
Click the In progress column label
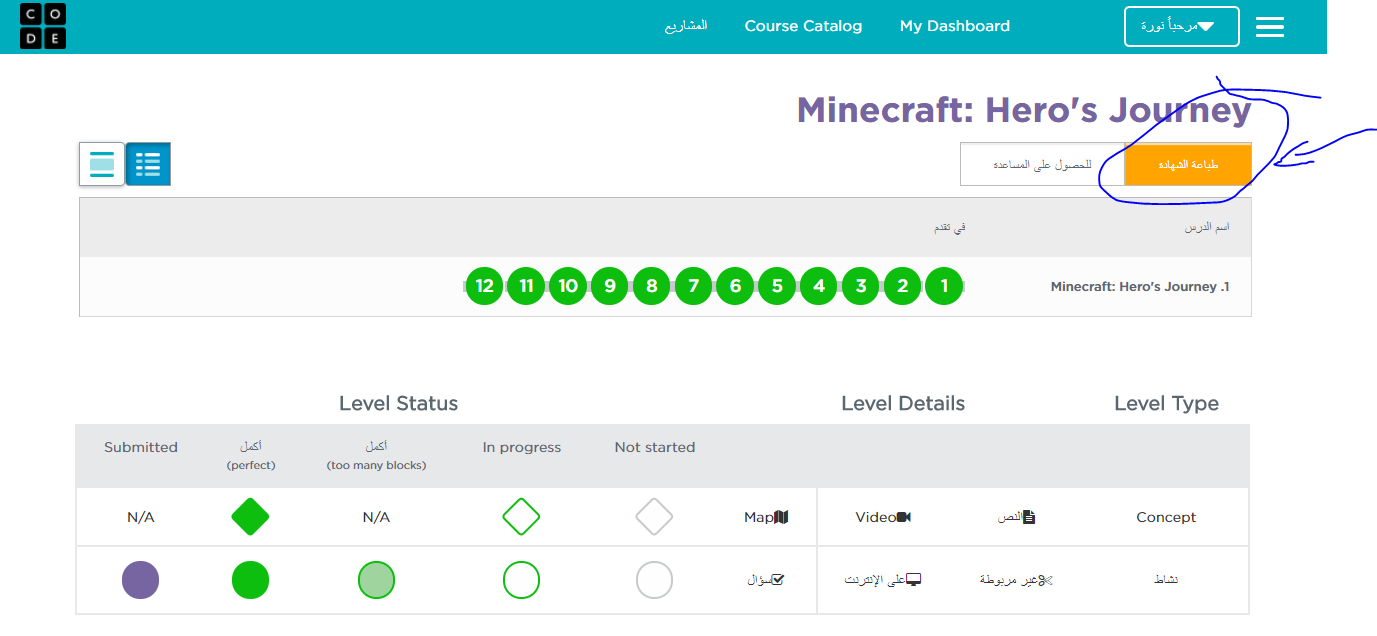tap(522, 447)
